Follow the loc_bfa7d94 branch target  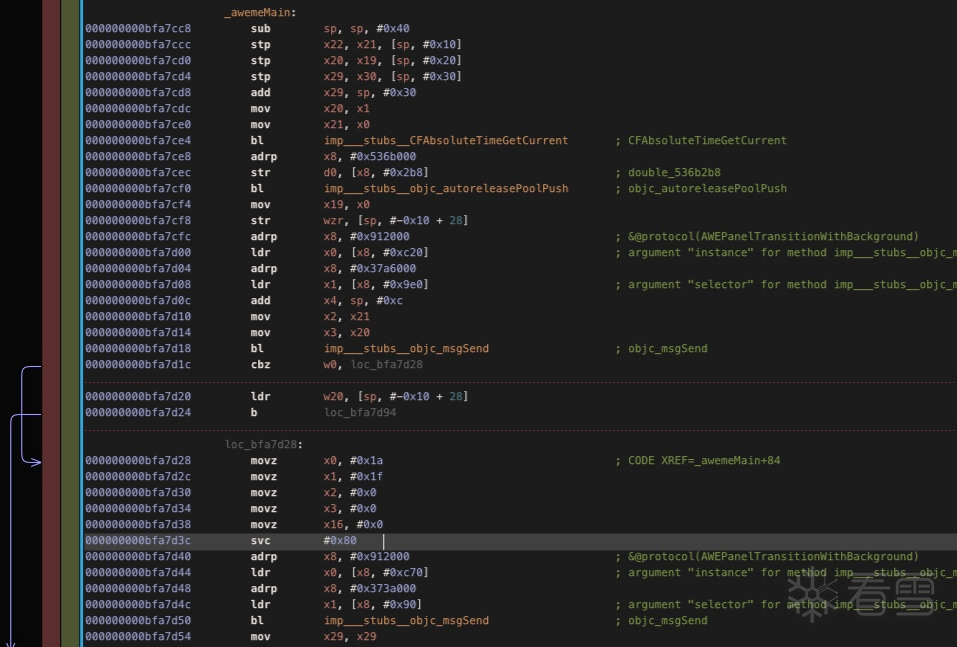tap(360, 412)
